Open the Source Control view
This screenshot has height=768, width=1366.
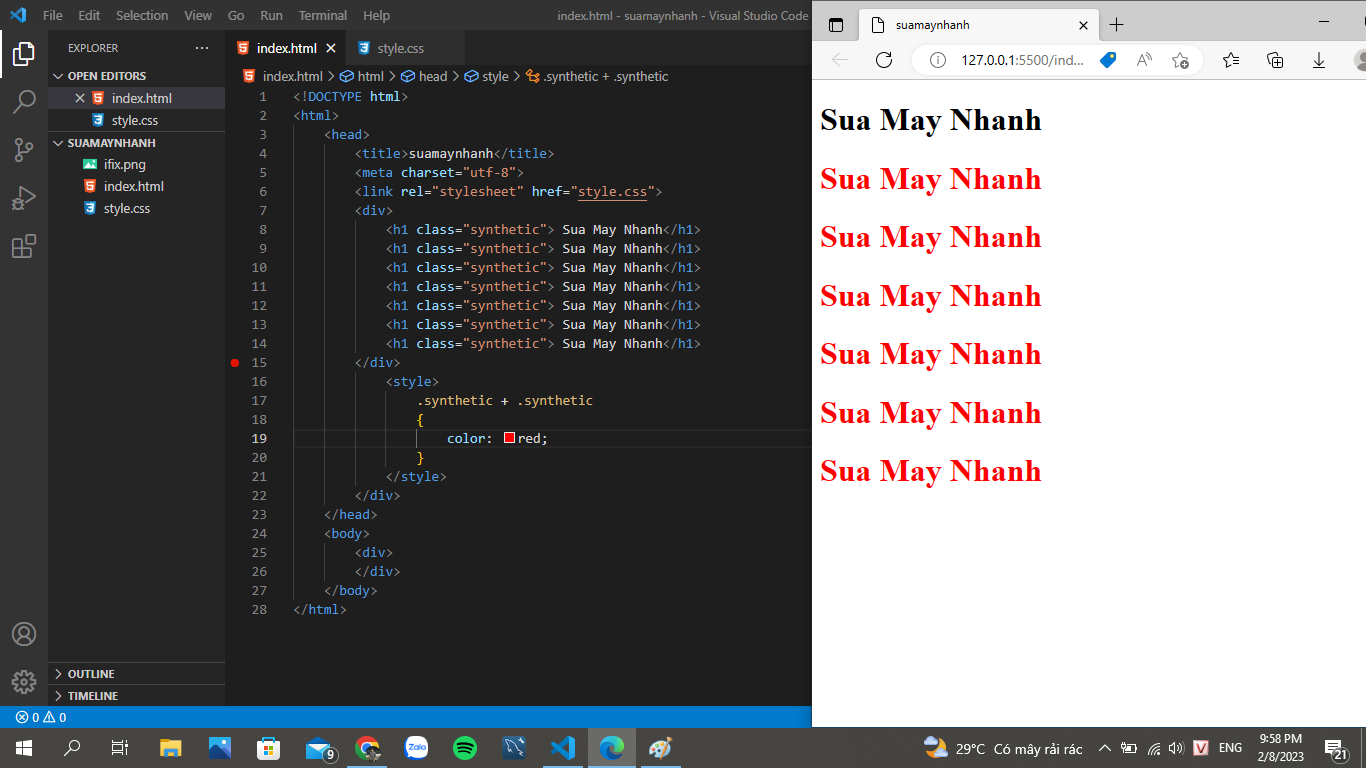pyautogui.click(x=24, y=149)
